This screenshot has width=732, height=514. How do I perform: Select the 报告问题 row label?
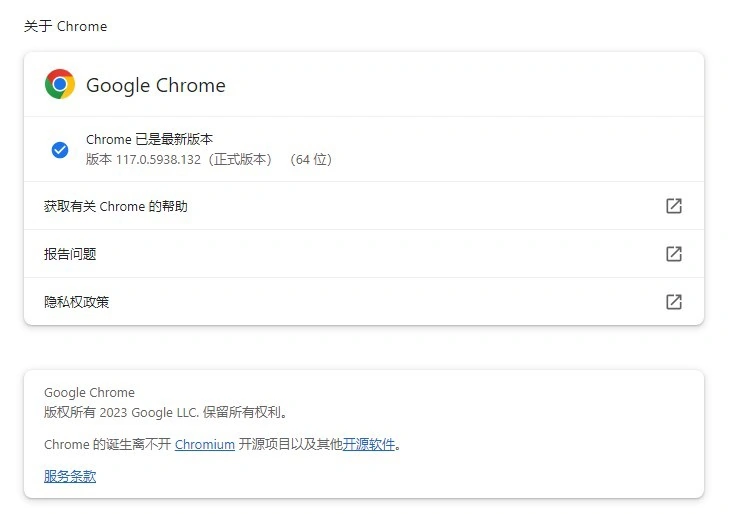[70, 254]
